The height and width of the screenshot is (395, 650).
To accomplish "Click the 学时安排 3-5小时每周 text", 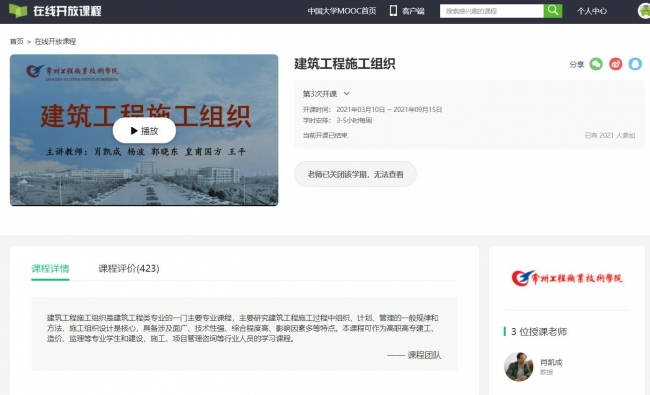I will (337, 120).
